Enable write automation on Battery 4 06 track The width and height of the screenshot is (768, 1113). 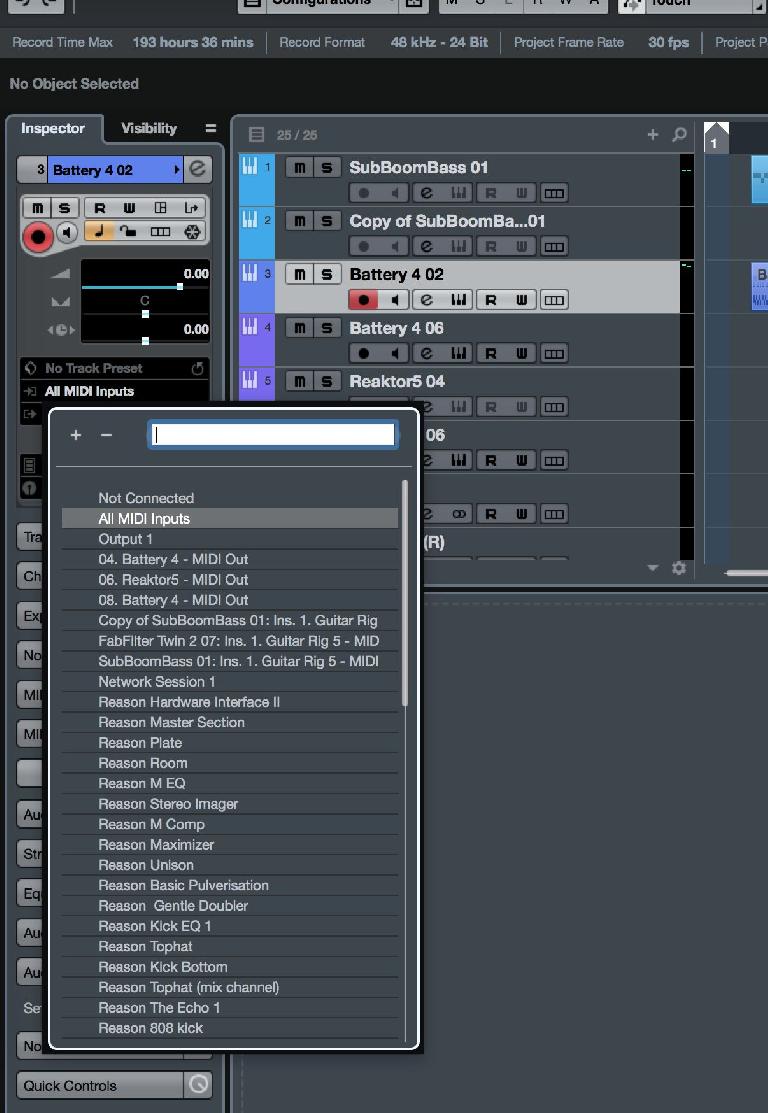pyautogui.click(x=522, y=353)
